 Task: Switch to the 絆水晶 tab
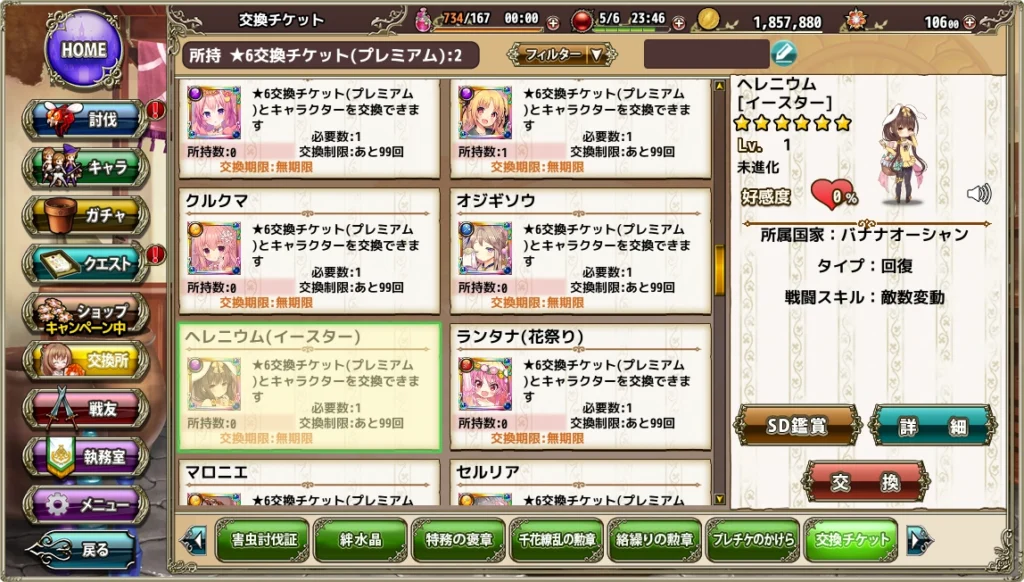pos(360,540)
